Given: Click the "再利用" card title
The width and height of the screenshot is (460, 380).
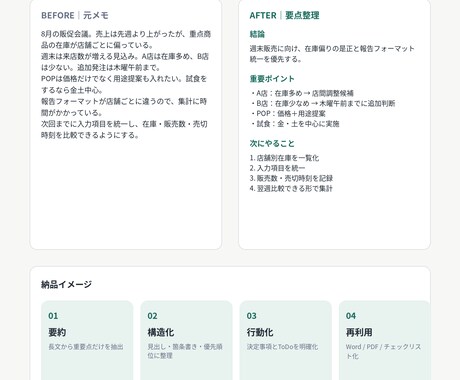Looking at the screenshot, I should click(359, 332).
